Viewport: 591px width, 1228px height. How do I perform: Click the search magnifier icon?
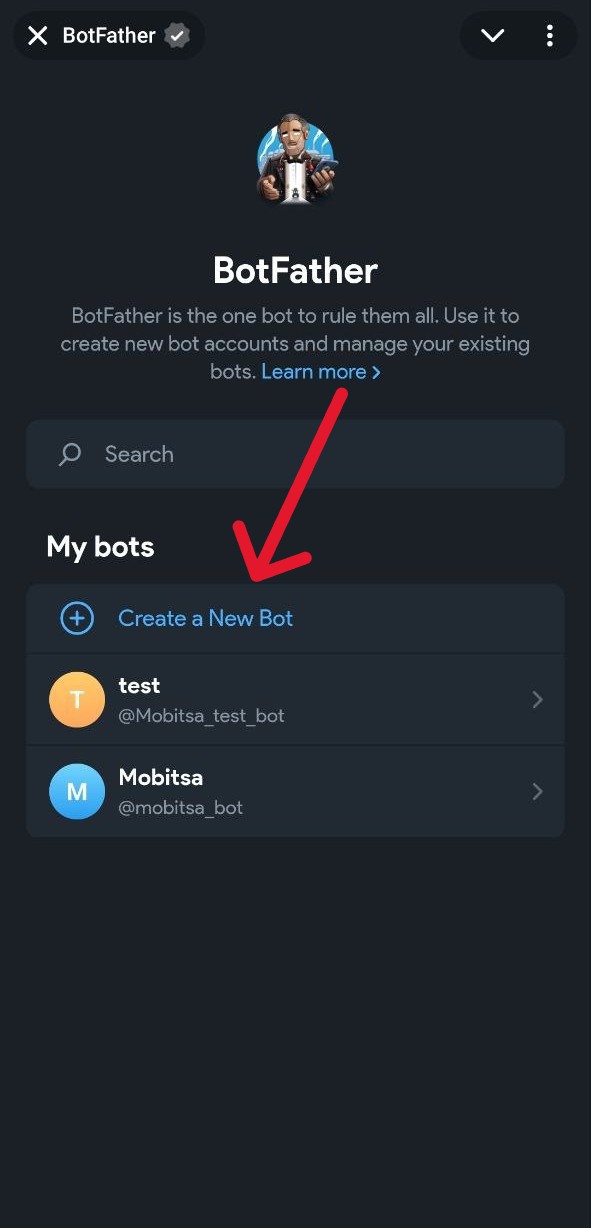(69, 454)
